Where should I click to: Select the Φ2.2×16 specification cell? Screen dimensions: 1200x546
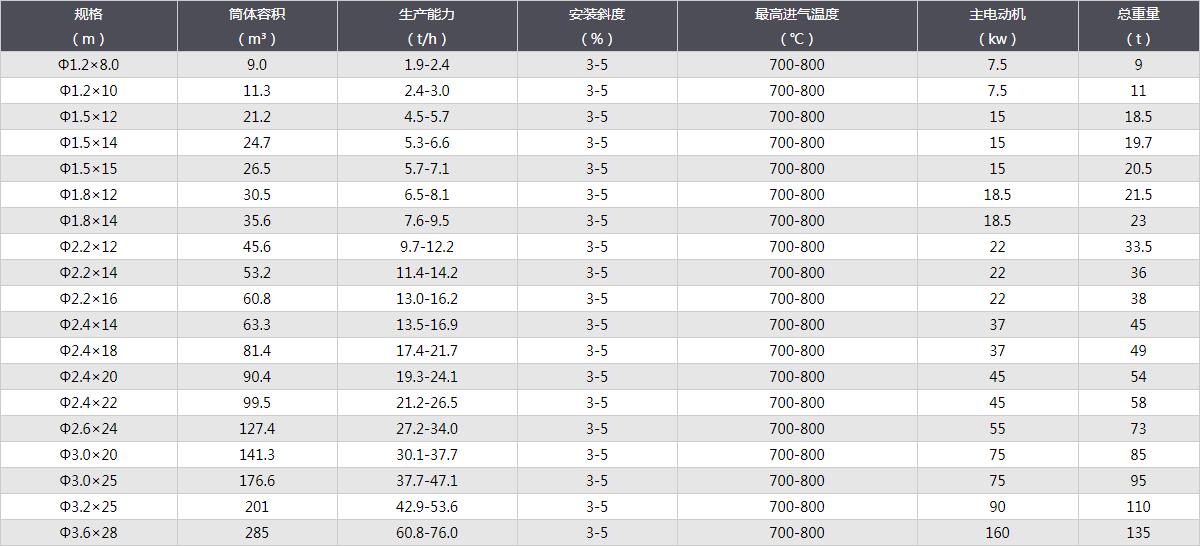[88, 299]
